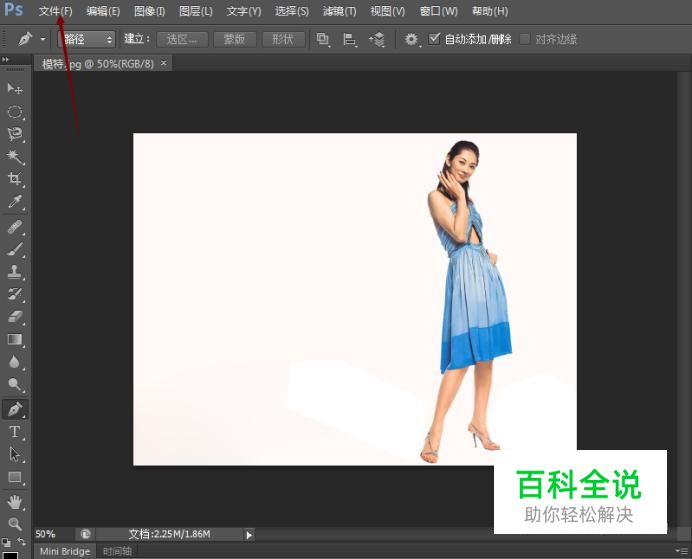Click the 50% zoom level field
Image resolution: width=692 pixels, height=559 pixels.
(46, 534)
